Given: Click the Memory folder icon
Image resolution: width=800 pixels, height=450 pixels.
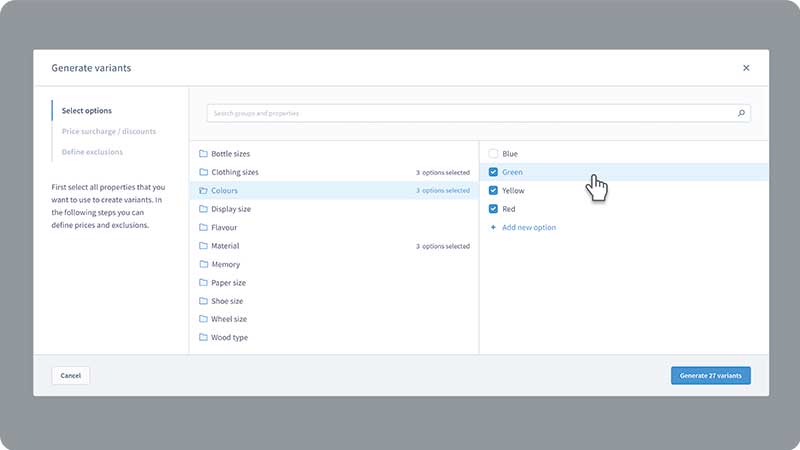Looking at the screenshot, I should click(x=203, y=264).
